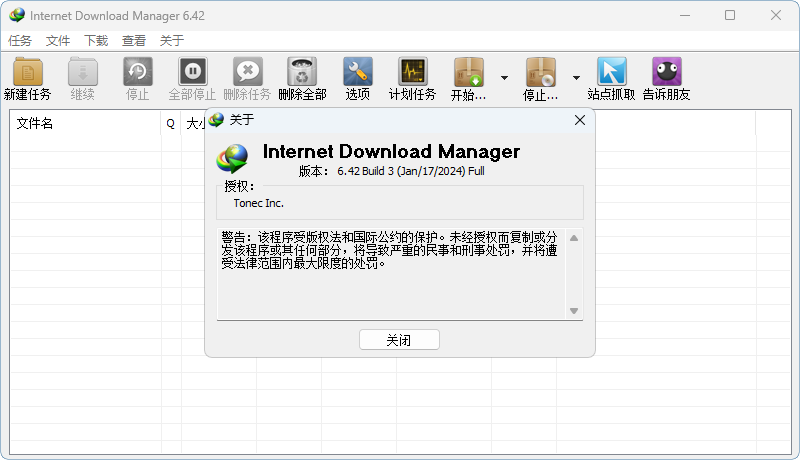Close the 关于 dialog with its X button
The width and height of the screenshot is (800, 460).
coord(579,120)
